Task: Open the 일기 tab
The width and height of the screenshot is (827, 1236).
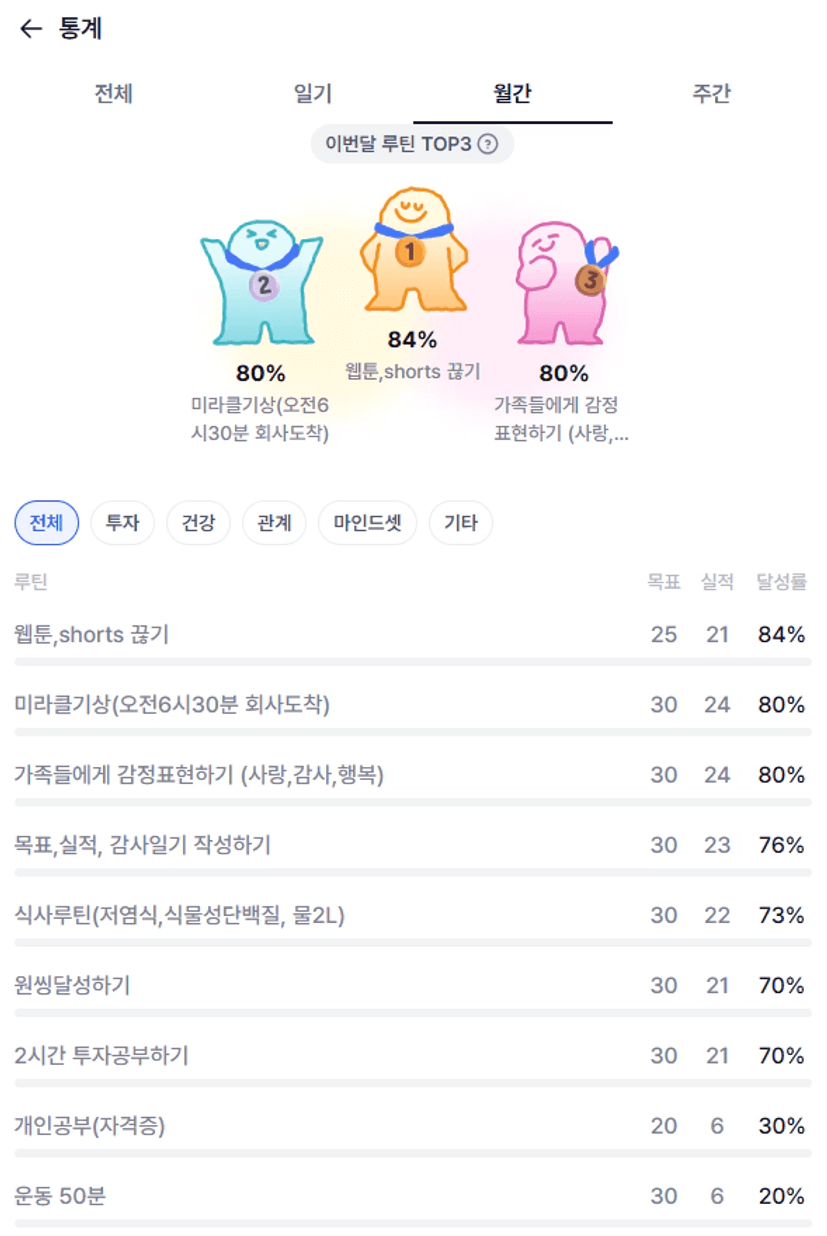Action: 313,94
